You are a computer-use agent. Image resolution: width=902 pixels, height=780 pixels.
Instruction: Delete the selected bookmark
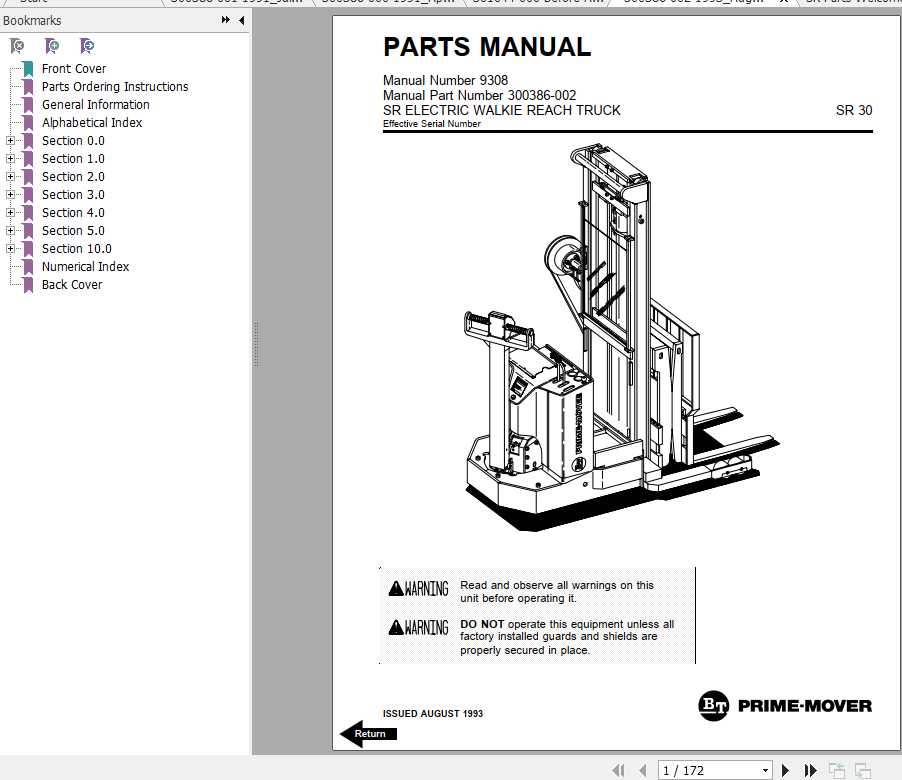coord(17,46)
